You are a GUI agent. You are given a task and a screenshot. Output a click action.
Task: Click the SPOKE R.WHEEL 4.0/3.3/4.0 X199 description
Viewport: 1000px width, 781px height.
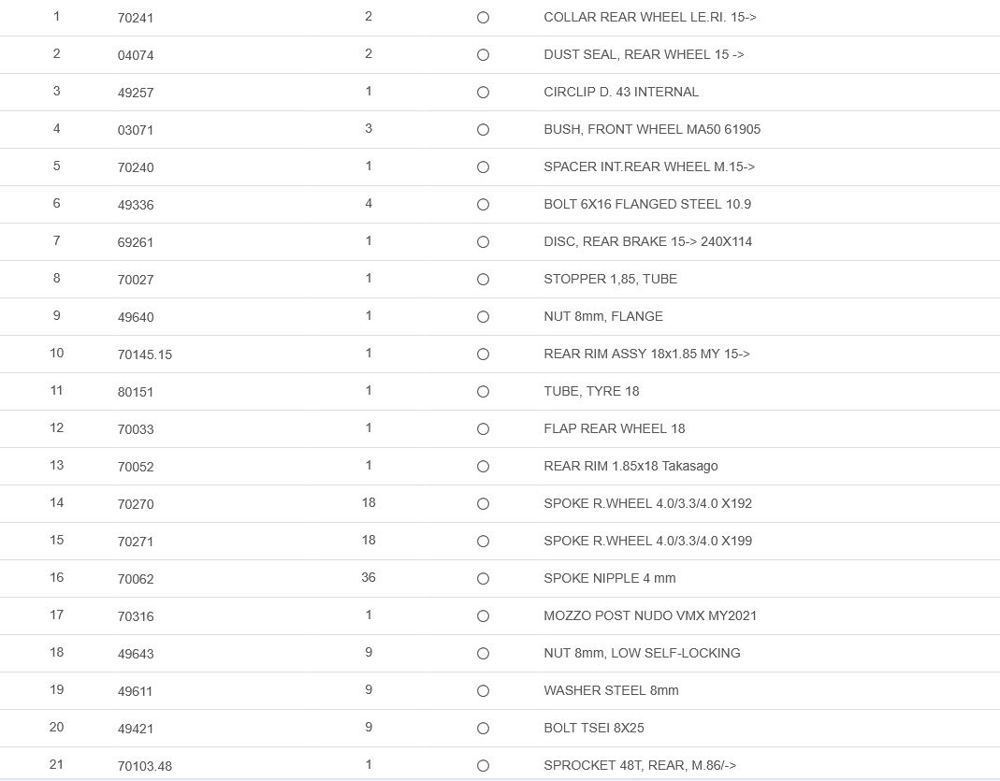pos(647,541)
